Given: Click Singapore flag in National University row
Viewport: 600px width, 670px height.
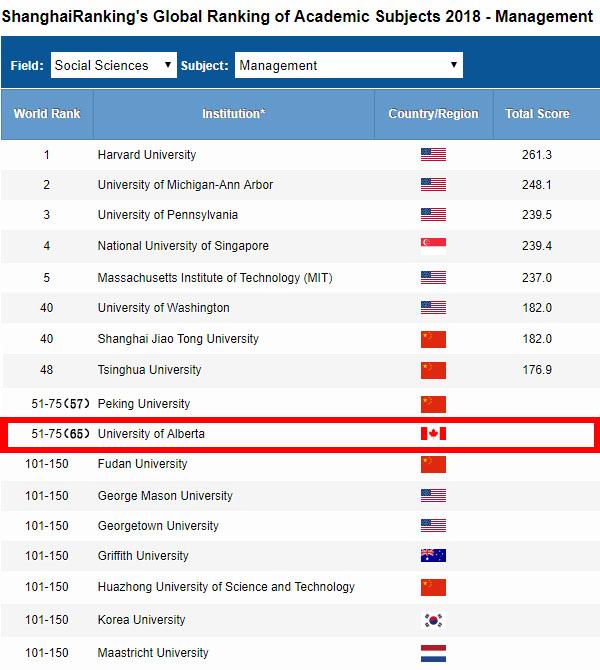Looking at the screenshot, I should 433,246.
